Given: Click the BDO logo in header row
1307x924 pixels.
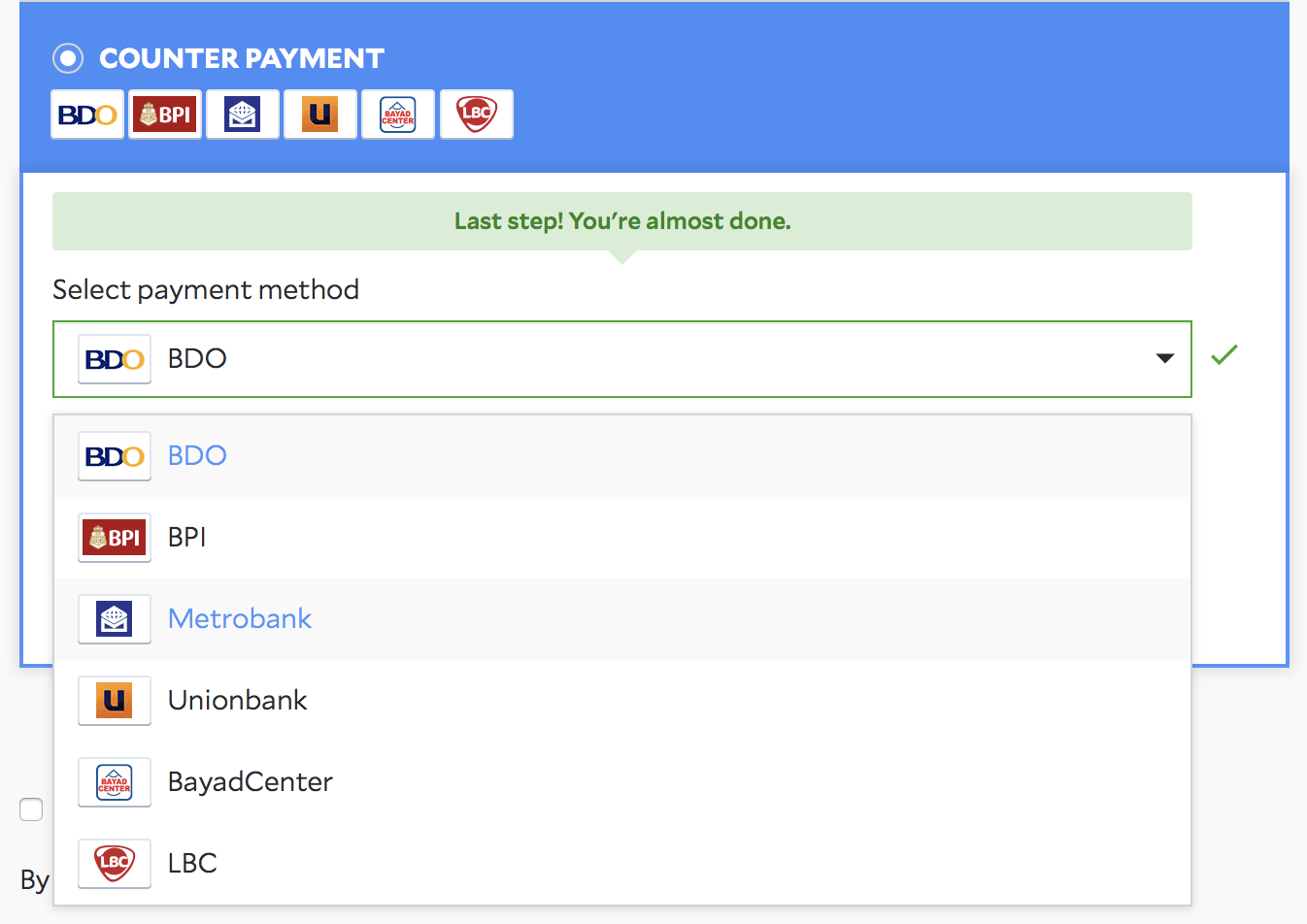Looking at the screenshot, I should point(87,115).
